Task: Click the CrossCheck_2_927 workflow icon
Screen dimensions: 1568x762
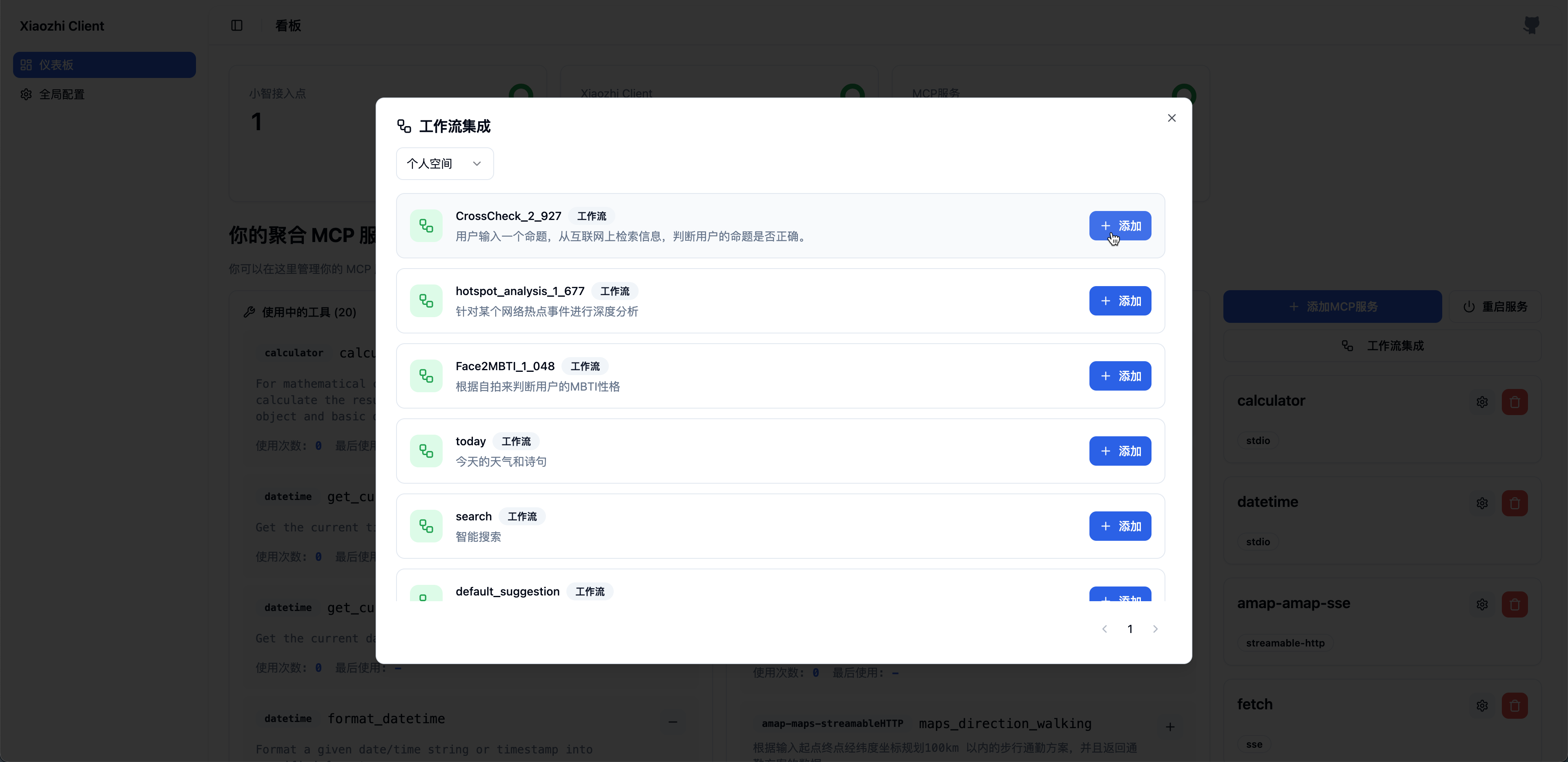Action: [x=426, y=226]
